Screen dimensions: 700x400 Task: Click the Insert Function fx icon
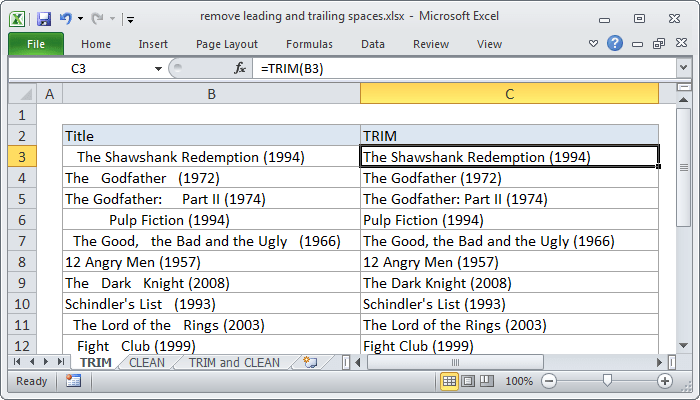click(240, 68)
